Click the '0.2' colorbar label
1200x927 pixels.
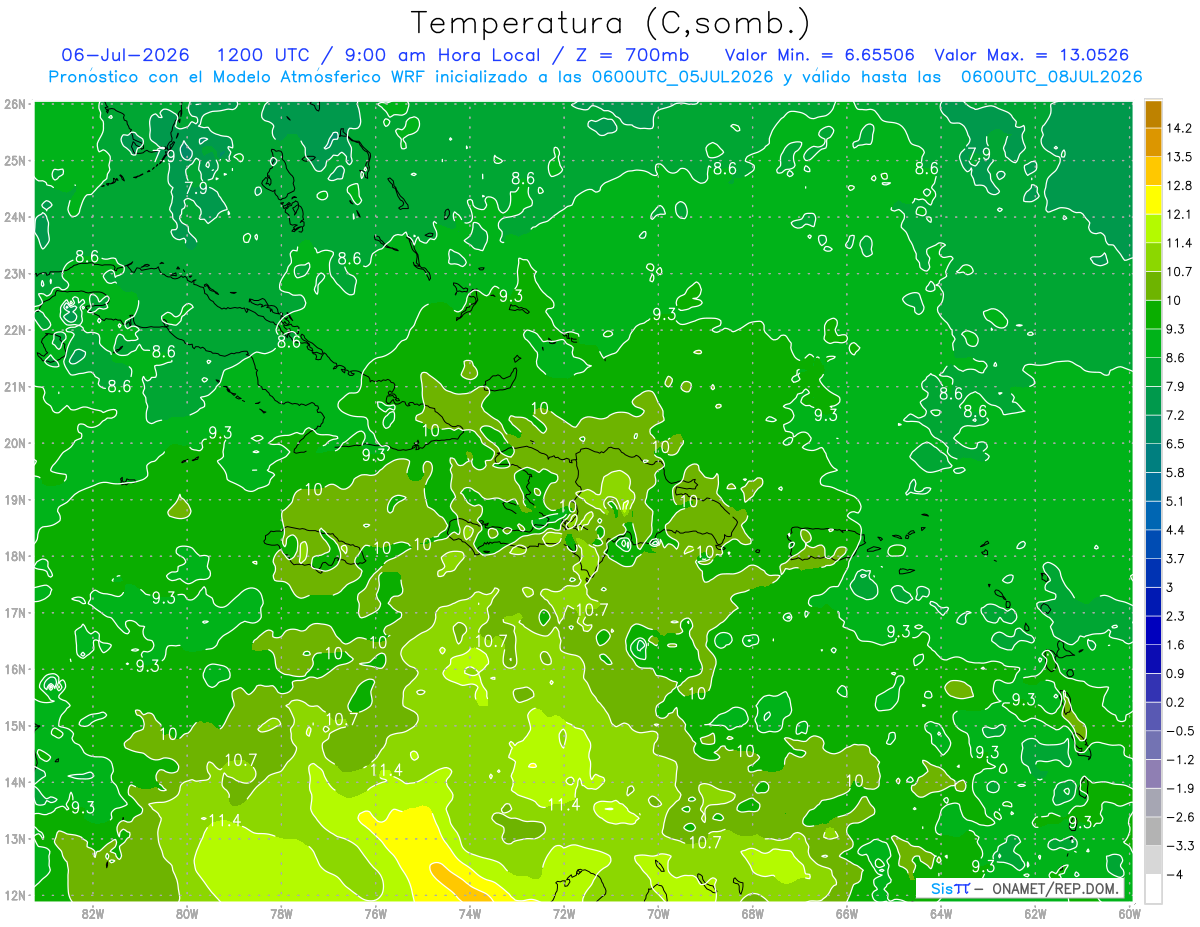tap(1176, 702)
